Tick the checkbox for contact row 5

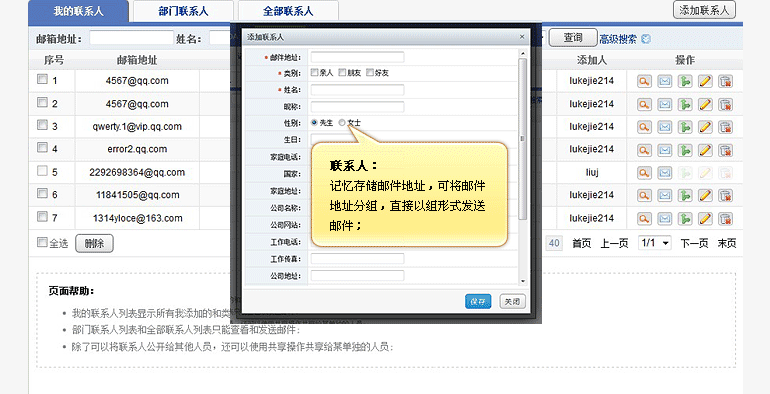[x=43, y=170]
